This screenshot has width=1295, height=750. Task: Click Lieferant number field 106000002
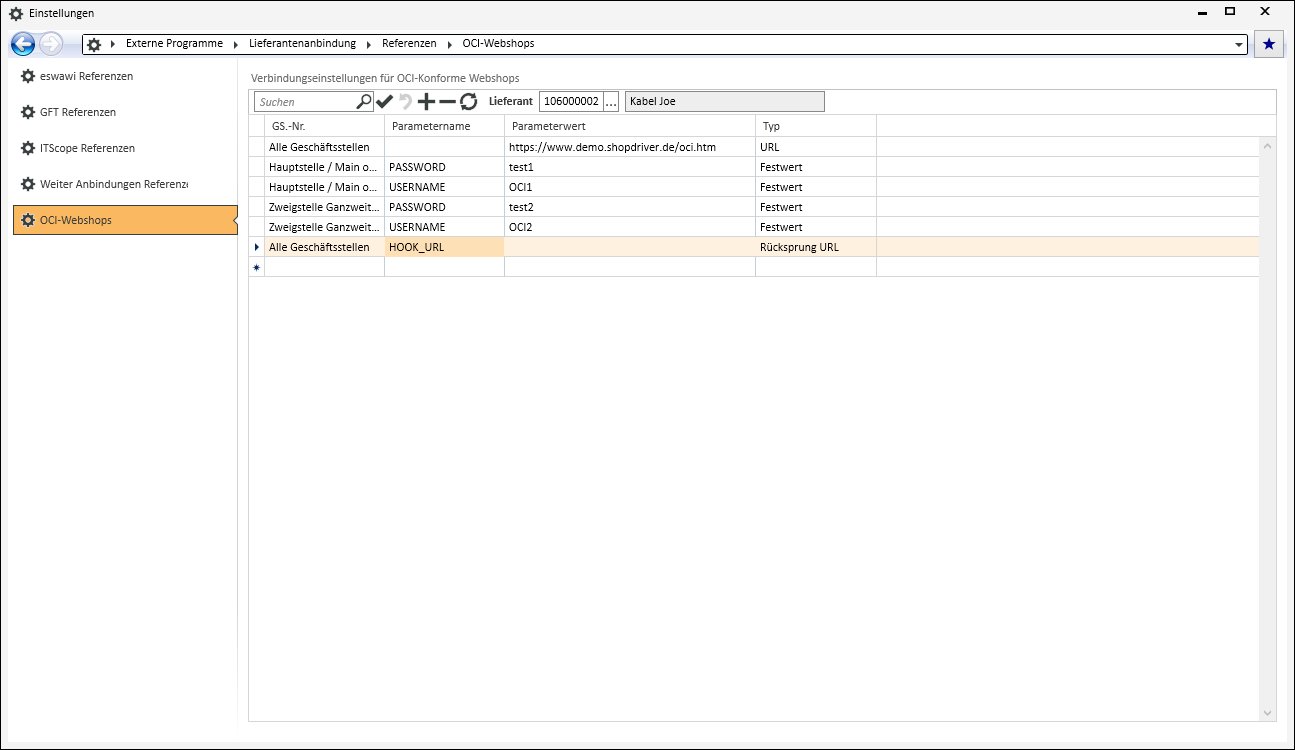tap(571, 101)
